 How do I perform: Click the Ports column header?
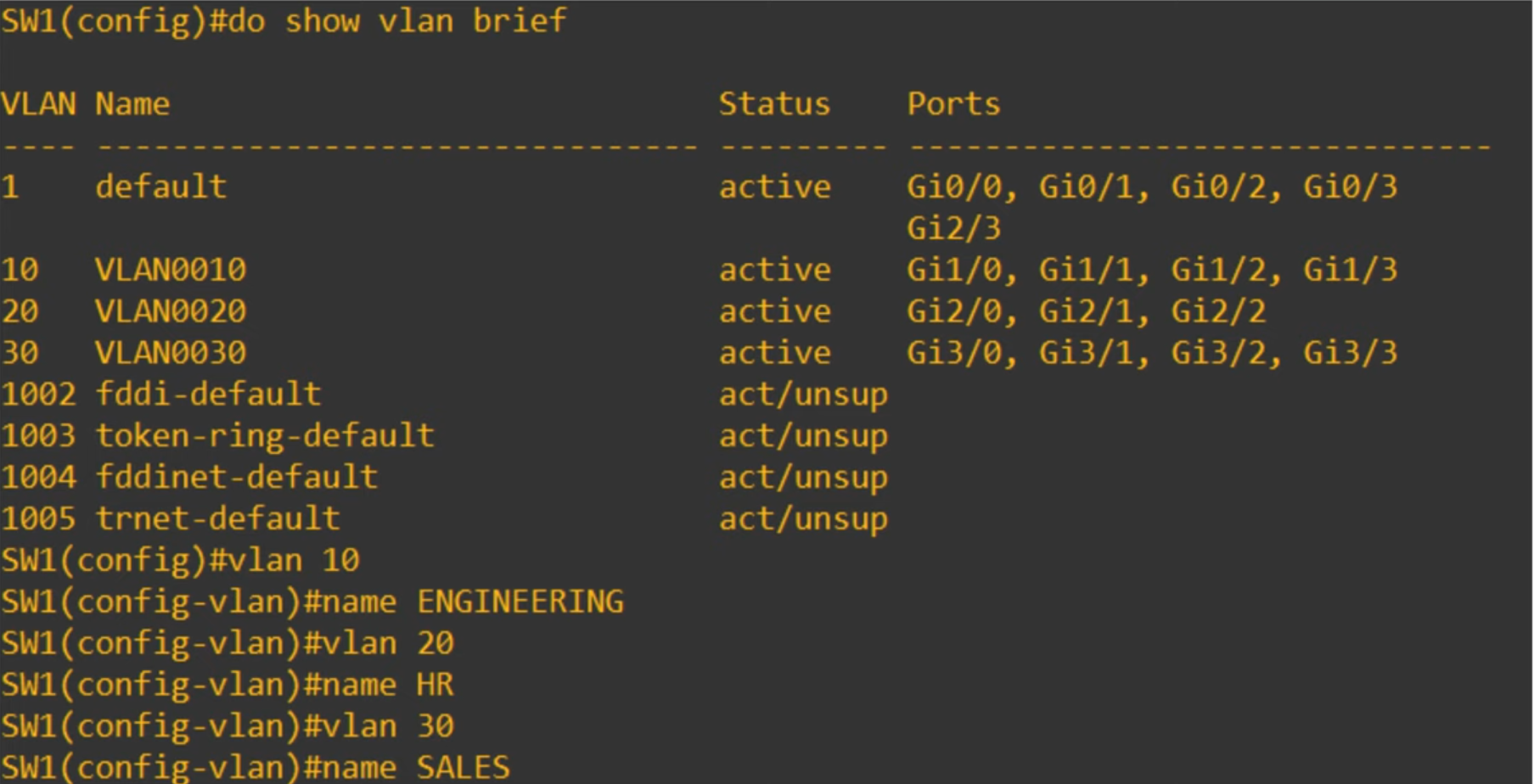coord(953,104)
